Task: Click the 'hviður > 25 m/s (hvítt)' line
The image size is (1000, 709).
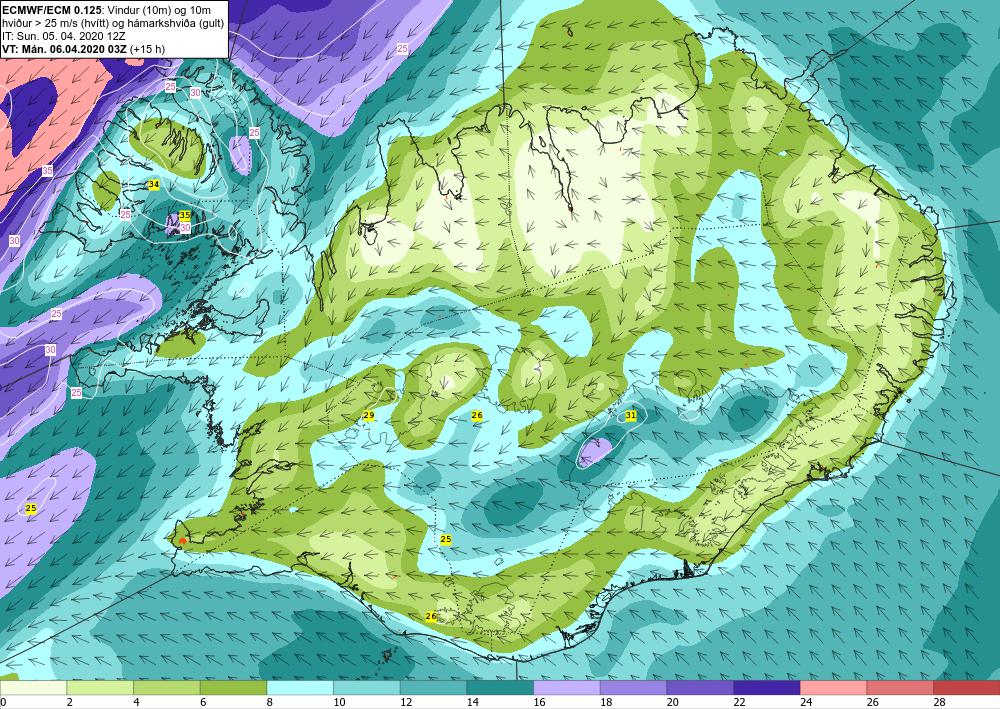Action: tap(114, 23)
